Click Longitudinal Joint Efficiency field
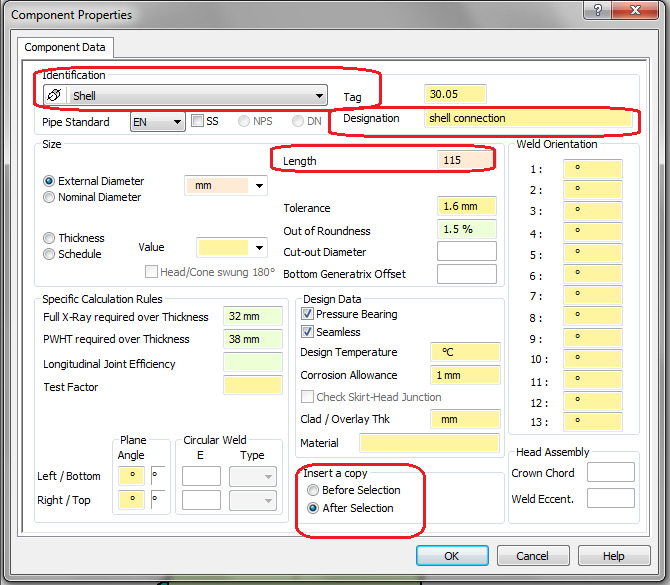 (253, 362)
